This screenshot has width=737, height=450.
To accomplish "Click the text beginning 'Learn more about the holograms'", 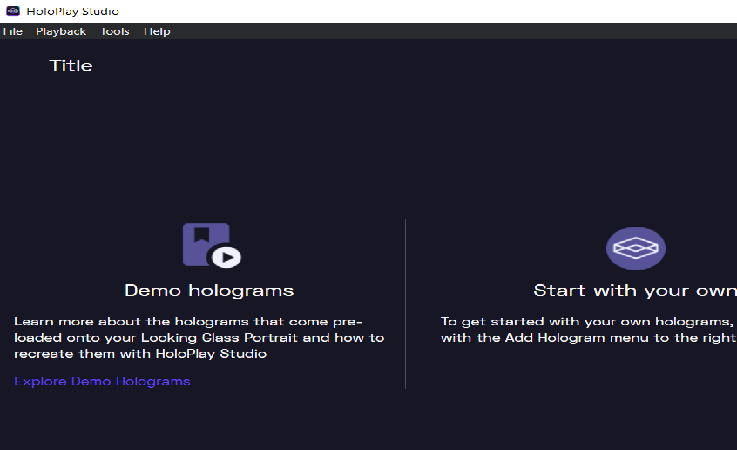I will click(x=199, y=338).
